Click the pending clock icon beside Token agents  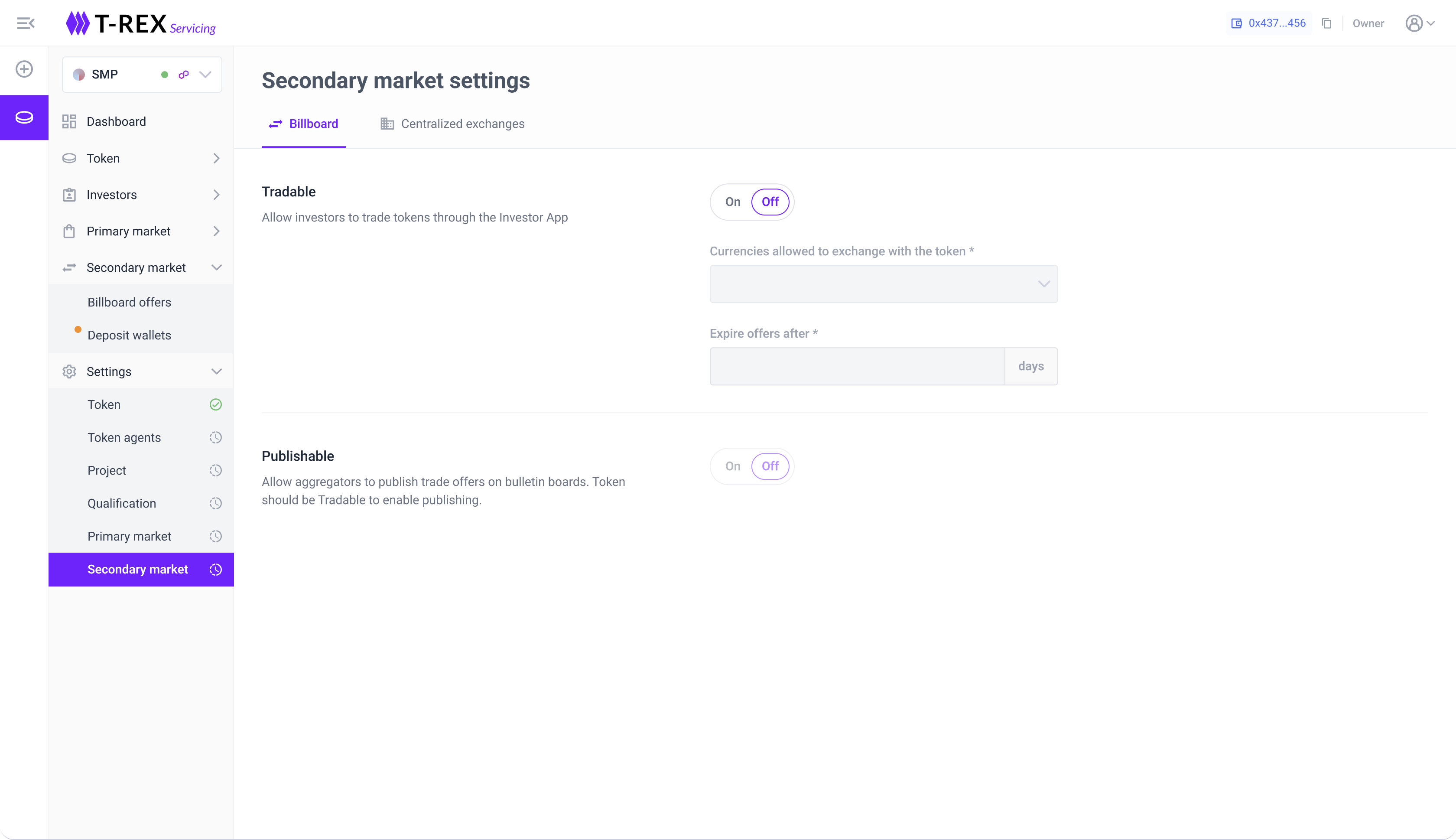pyautogui.click(x=216, y=437)
